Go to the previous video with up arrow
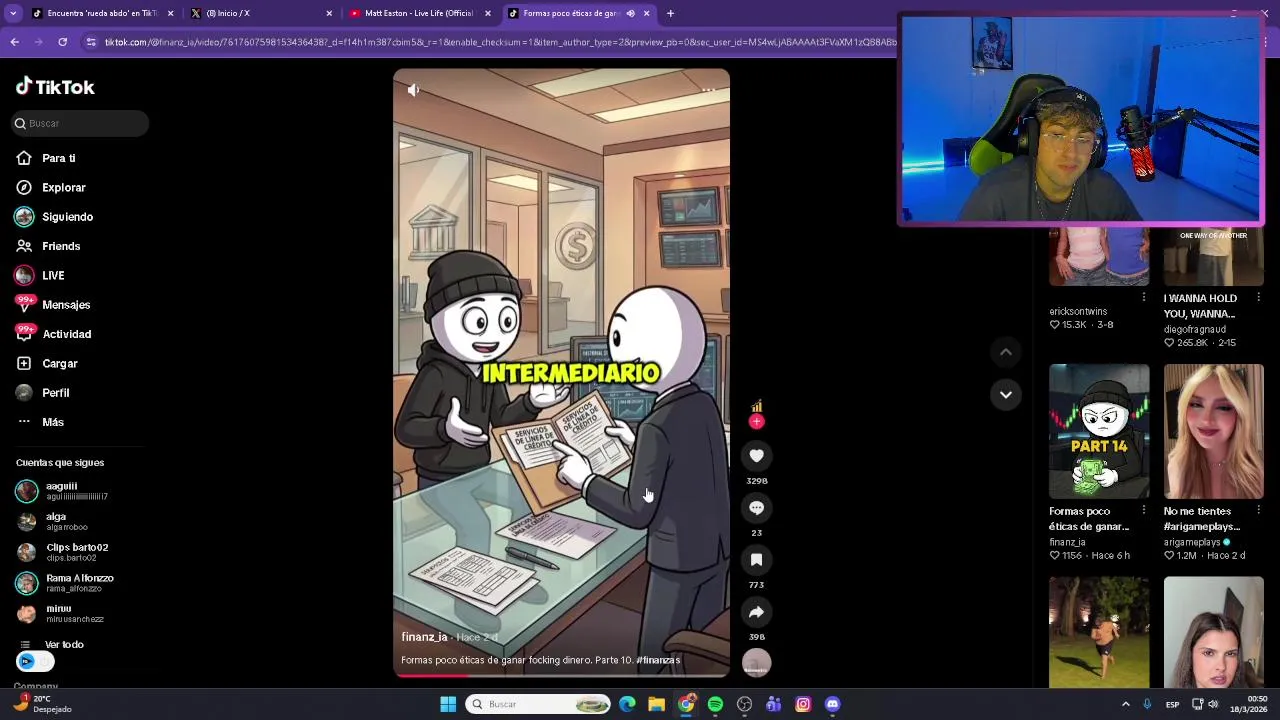This screenshot has height=720, width=1280. pyautogui.click(x=1006, y=352)
